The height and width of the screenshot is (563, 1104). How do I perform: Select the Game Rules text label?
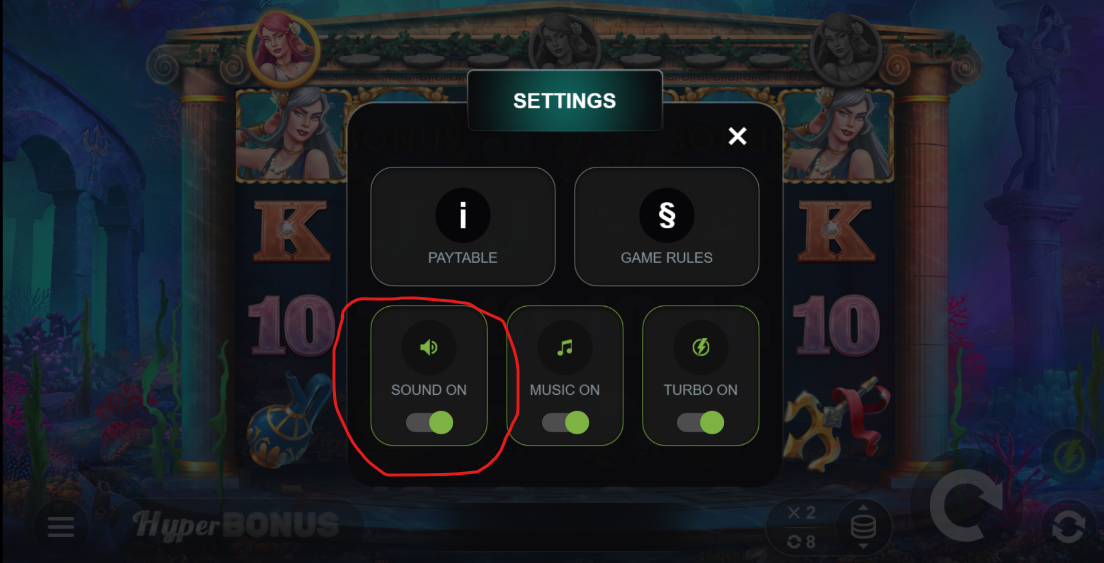tap(666, 258)
